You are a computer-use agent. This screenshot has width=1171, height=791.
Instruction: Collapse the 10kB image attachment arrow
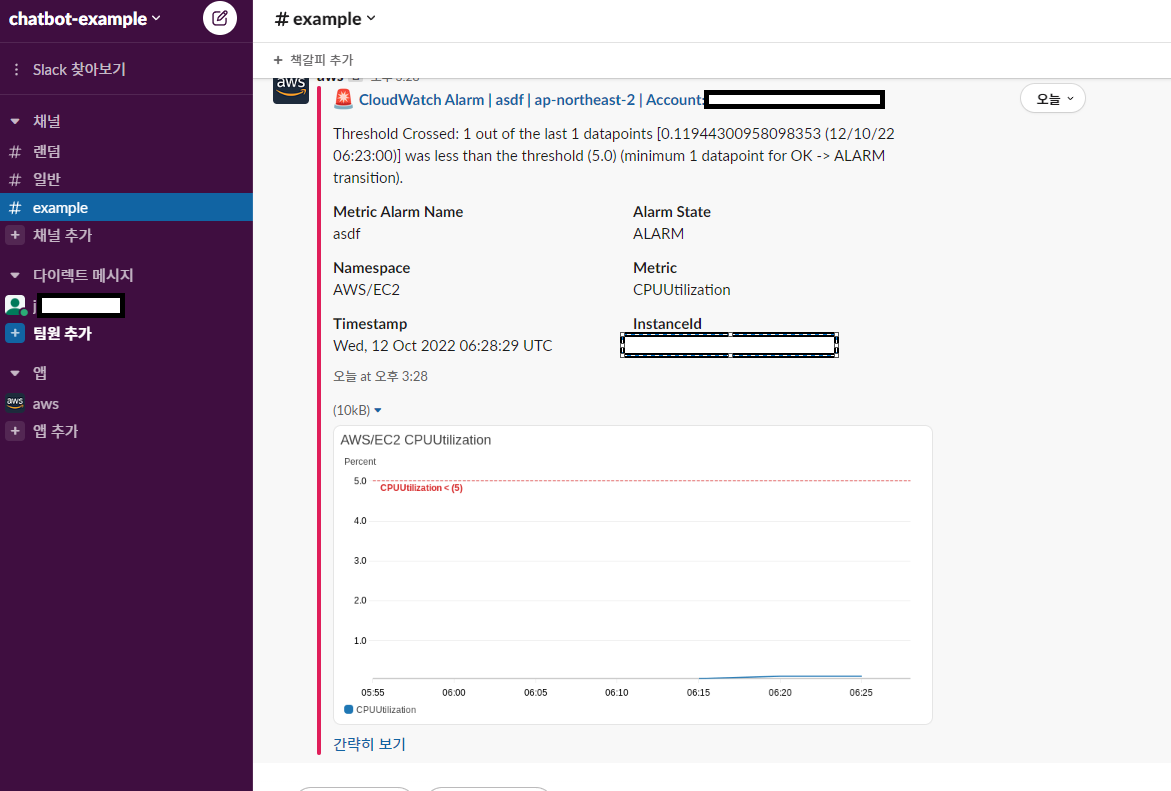point(378,410)
